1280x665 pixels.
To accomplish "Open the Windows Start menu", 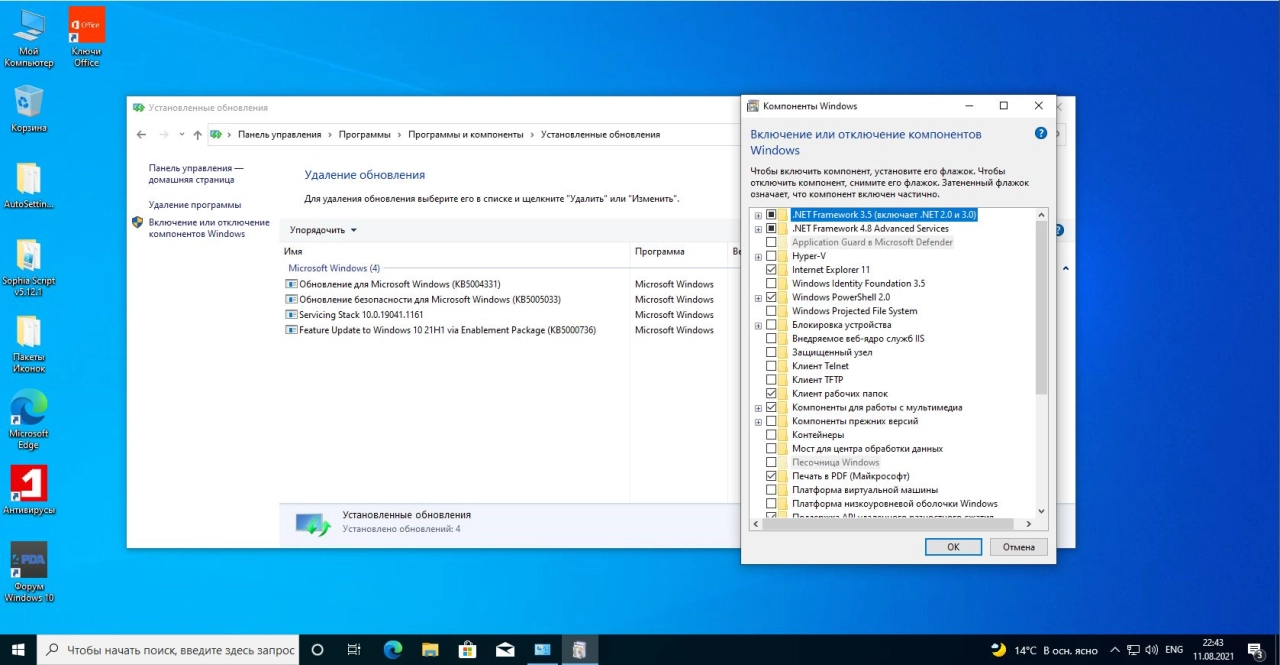I will tap(18, 650).
